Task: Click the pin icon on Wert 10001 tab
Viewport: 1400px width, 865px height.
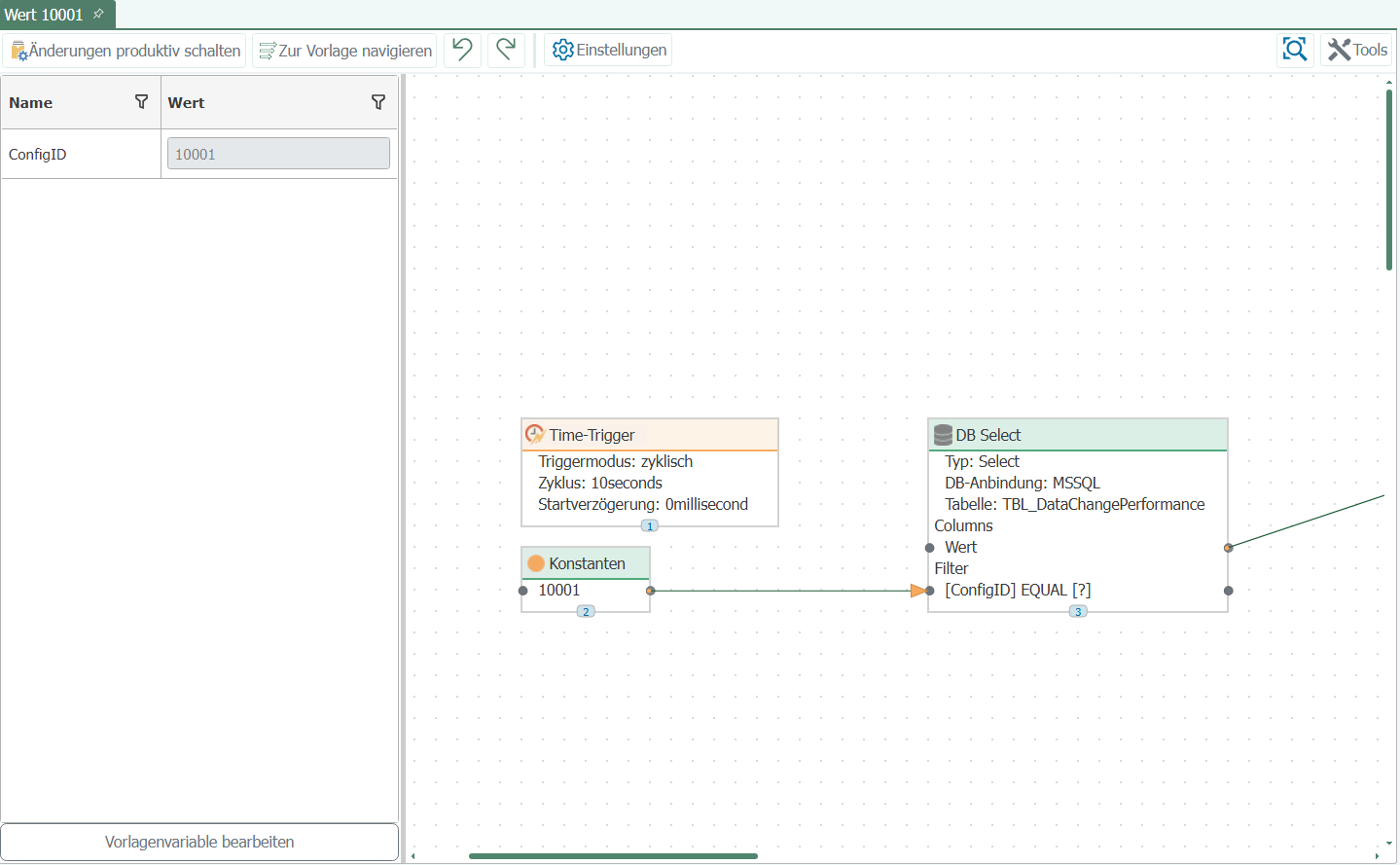Action: (98, 14)
